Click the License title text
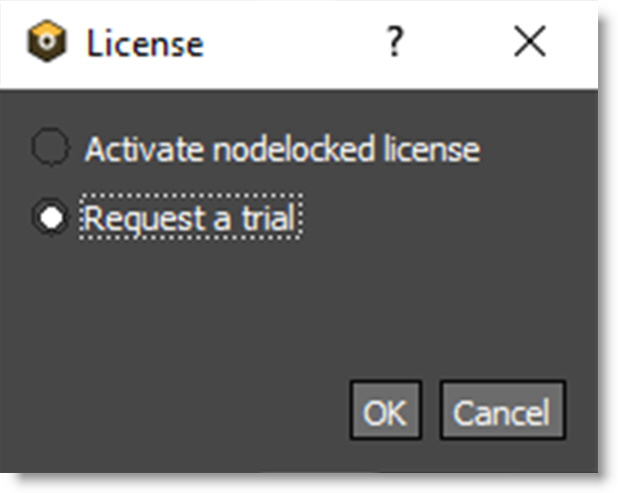The image size is (618, 493). pos(144,43)
